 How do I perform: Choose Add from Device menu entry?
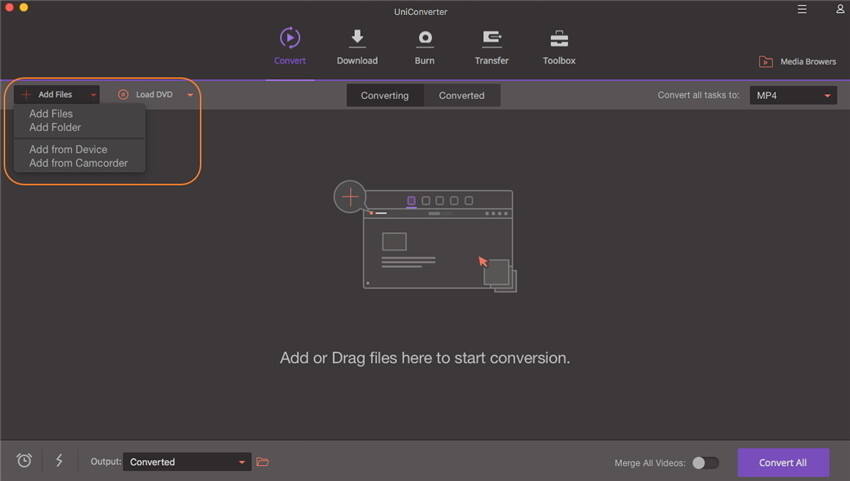[x=68, y=149]
